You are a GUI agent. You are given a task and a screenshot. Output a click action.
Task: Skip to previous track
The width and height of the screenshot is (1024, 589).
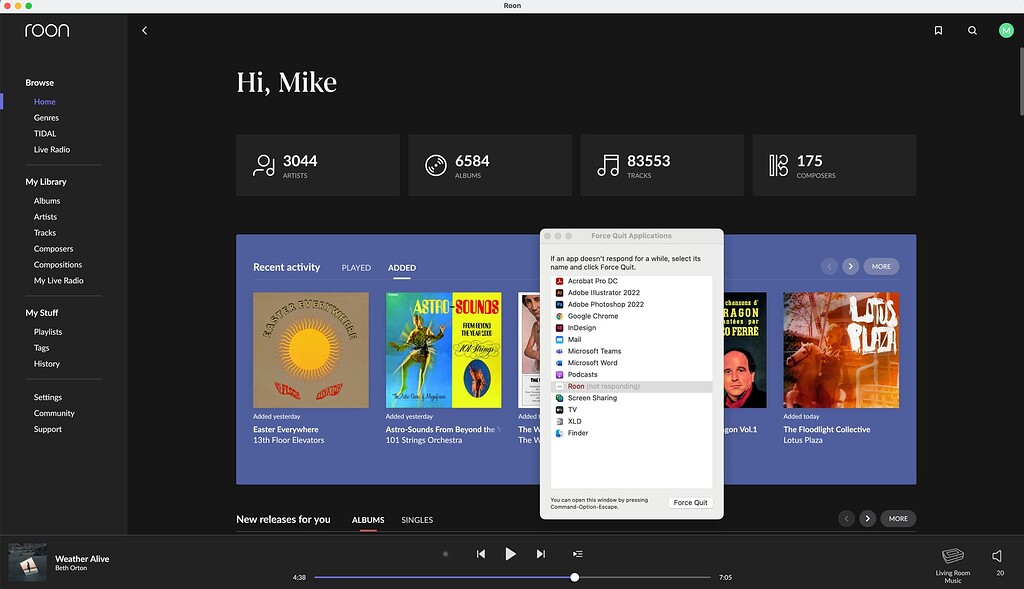(x=481, y=554)
